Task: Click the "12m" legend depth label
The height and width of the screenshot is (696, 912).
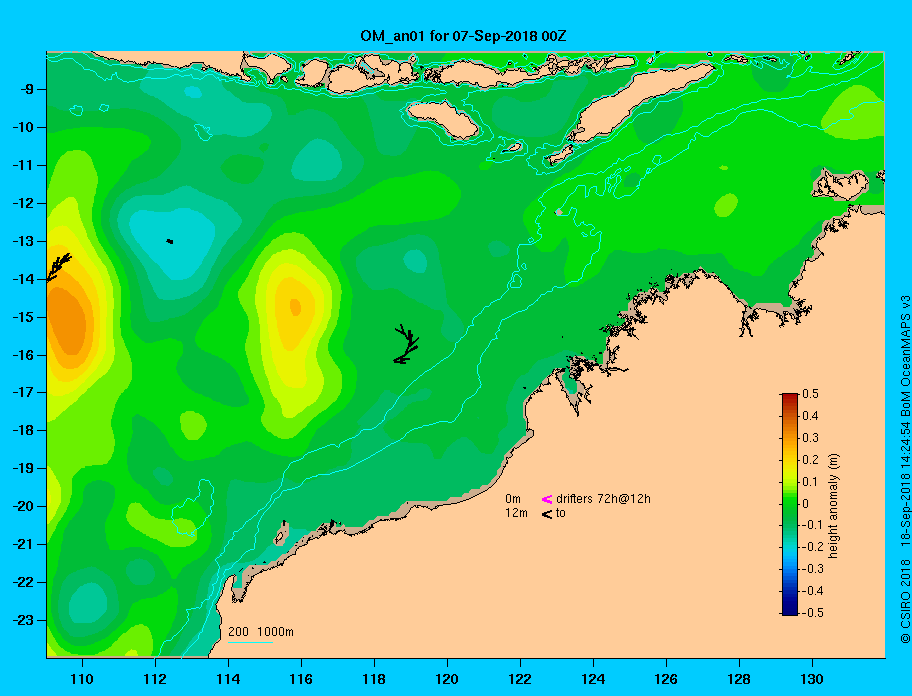Action: pyautogui.click(x=516, y=513)
